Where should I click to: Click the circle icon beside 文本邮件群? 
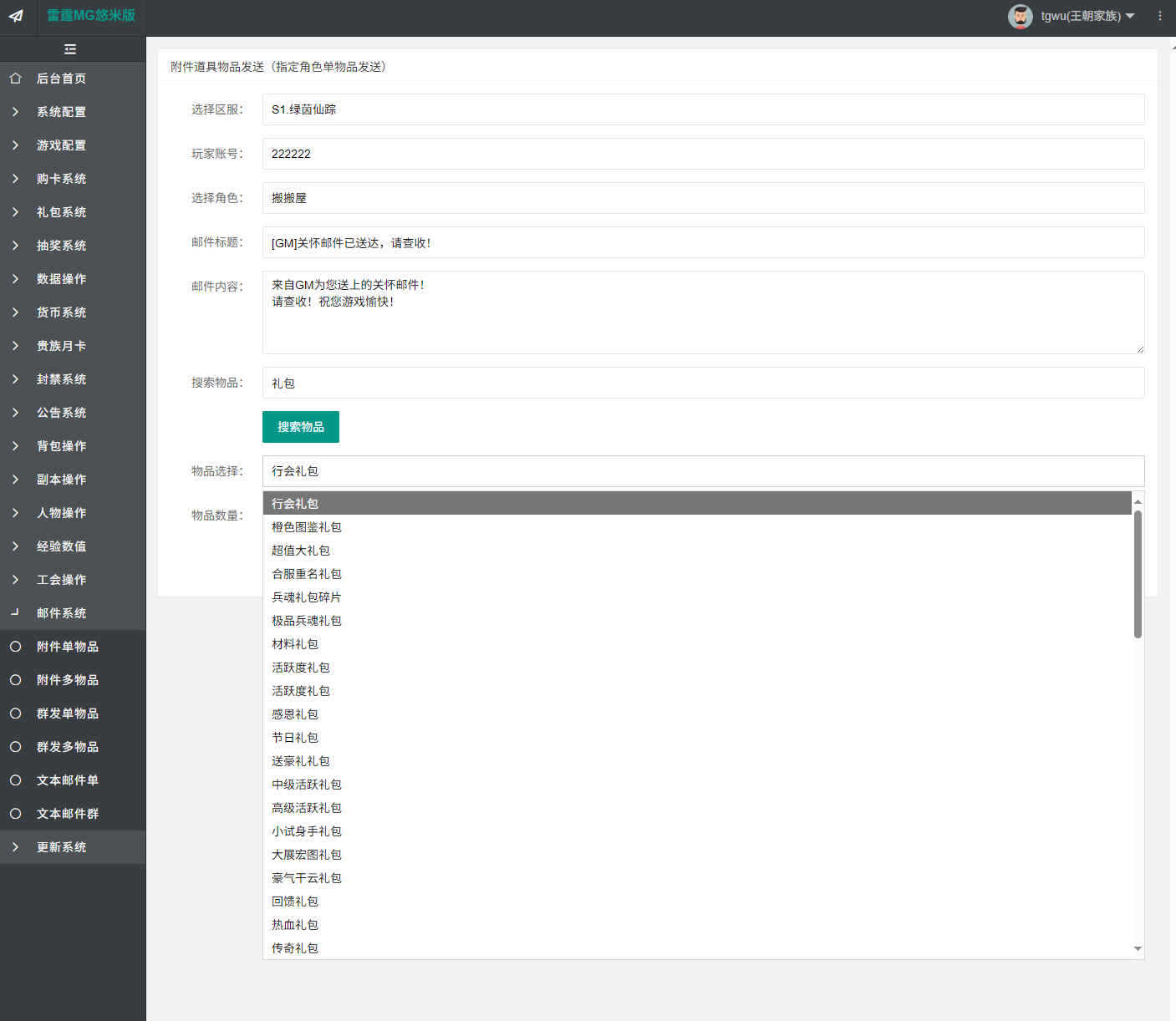click(x=15, y=814)
